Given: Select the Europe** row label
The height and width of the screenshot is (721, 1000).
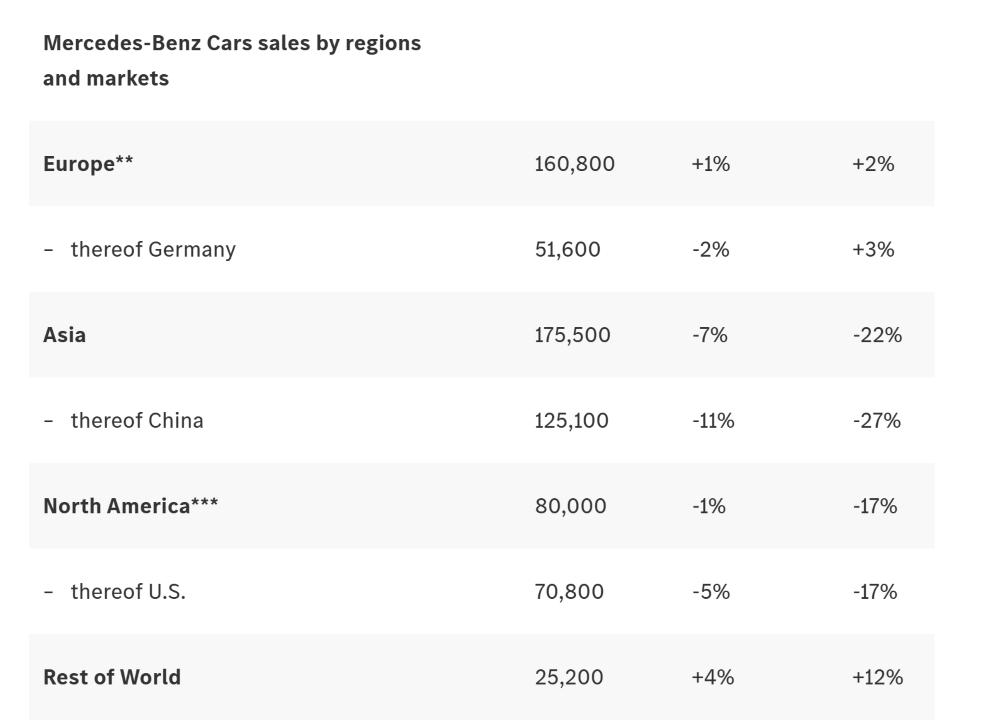Looking at the screenshot, I should (88, 164).
